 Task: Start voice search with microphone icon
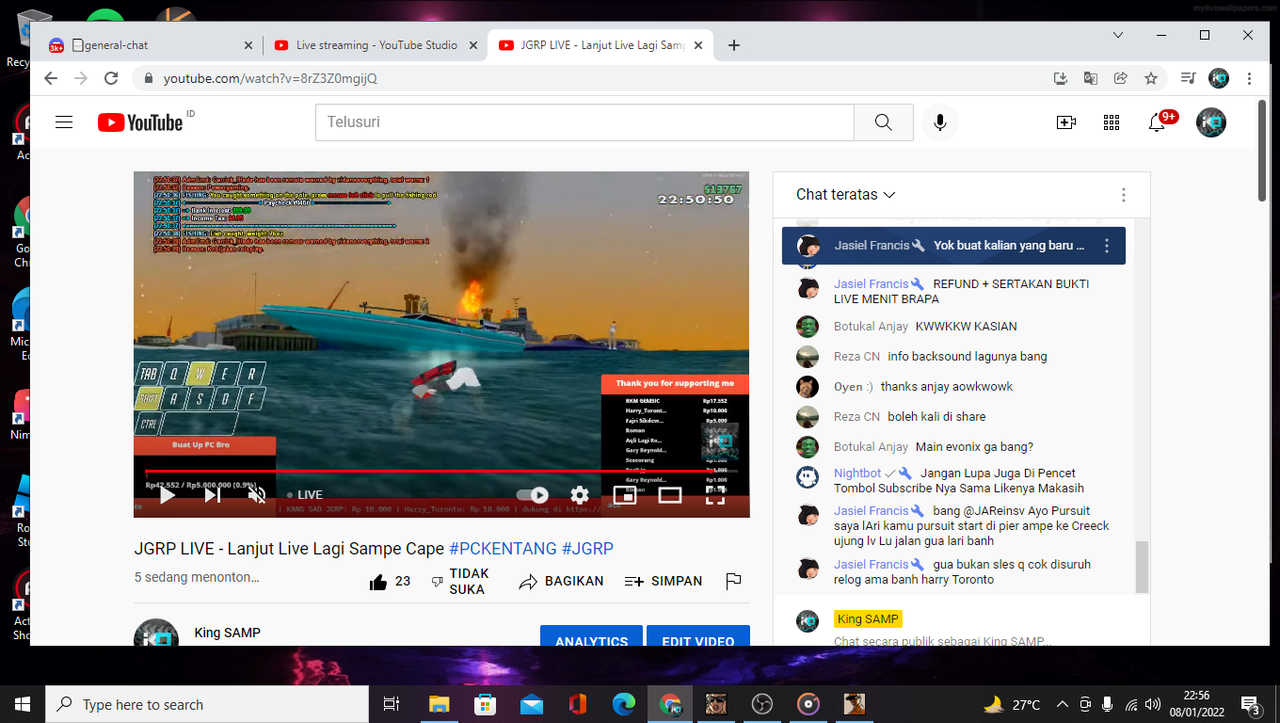940,122
